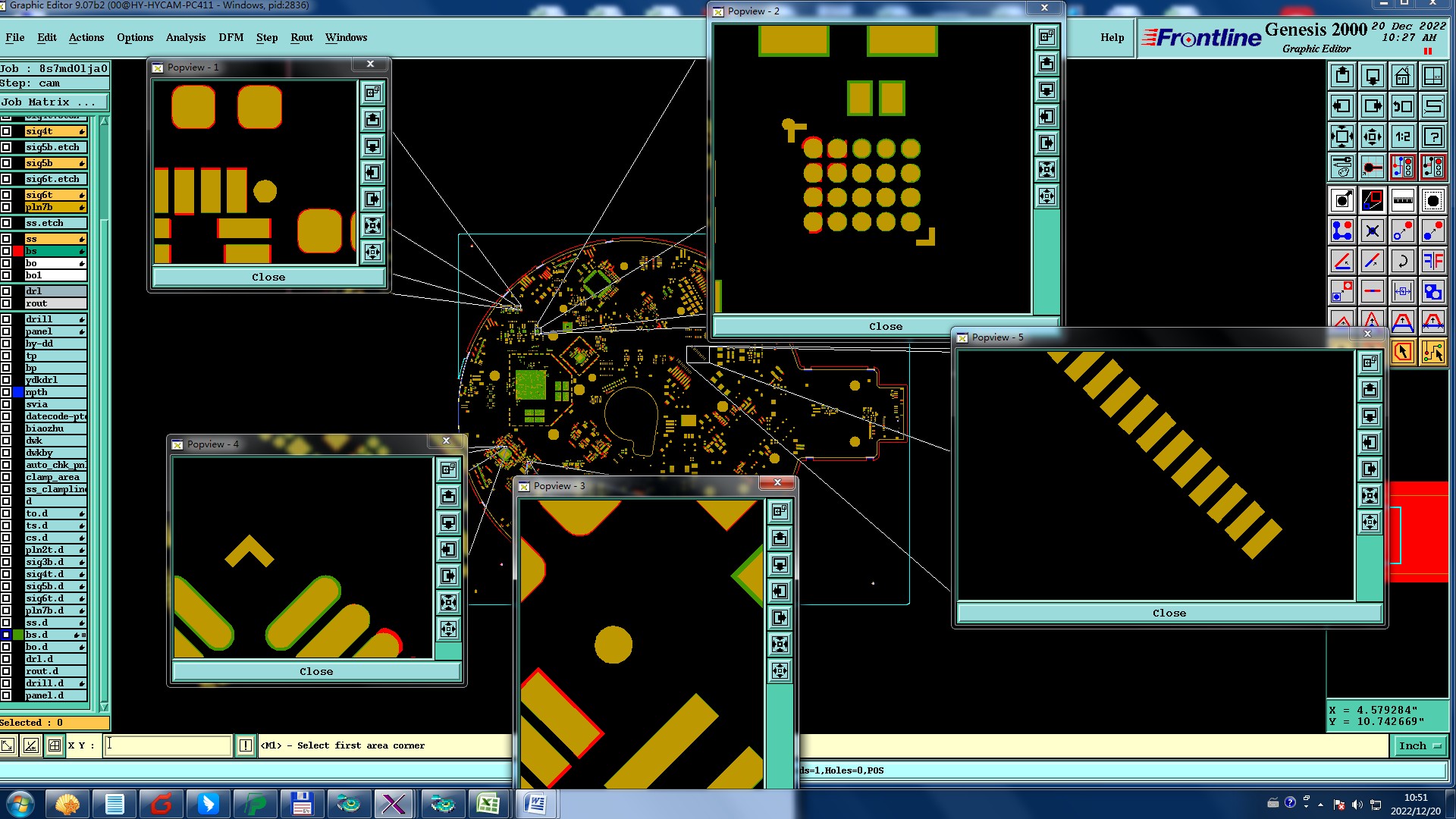Open the Analysis menu

(x=185, y=37)
